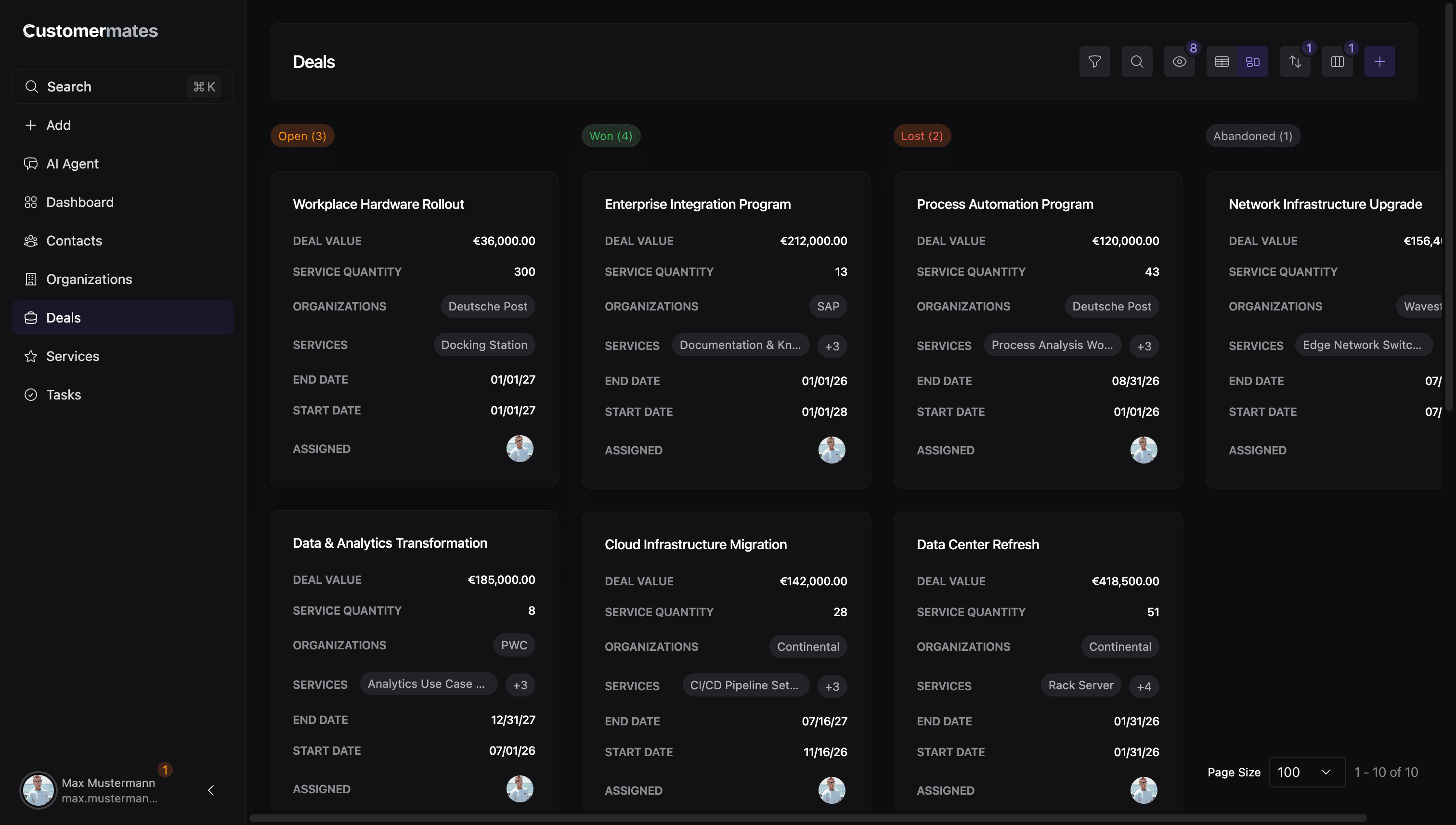The width and height of the screenshot is (1456, 825).
Task: Open the AI Agent chat icon
Action: 31,164
